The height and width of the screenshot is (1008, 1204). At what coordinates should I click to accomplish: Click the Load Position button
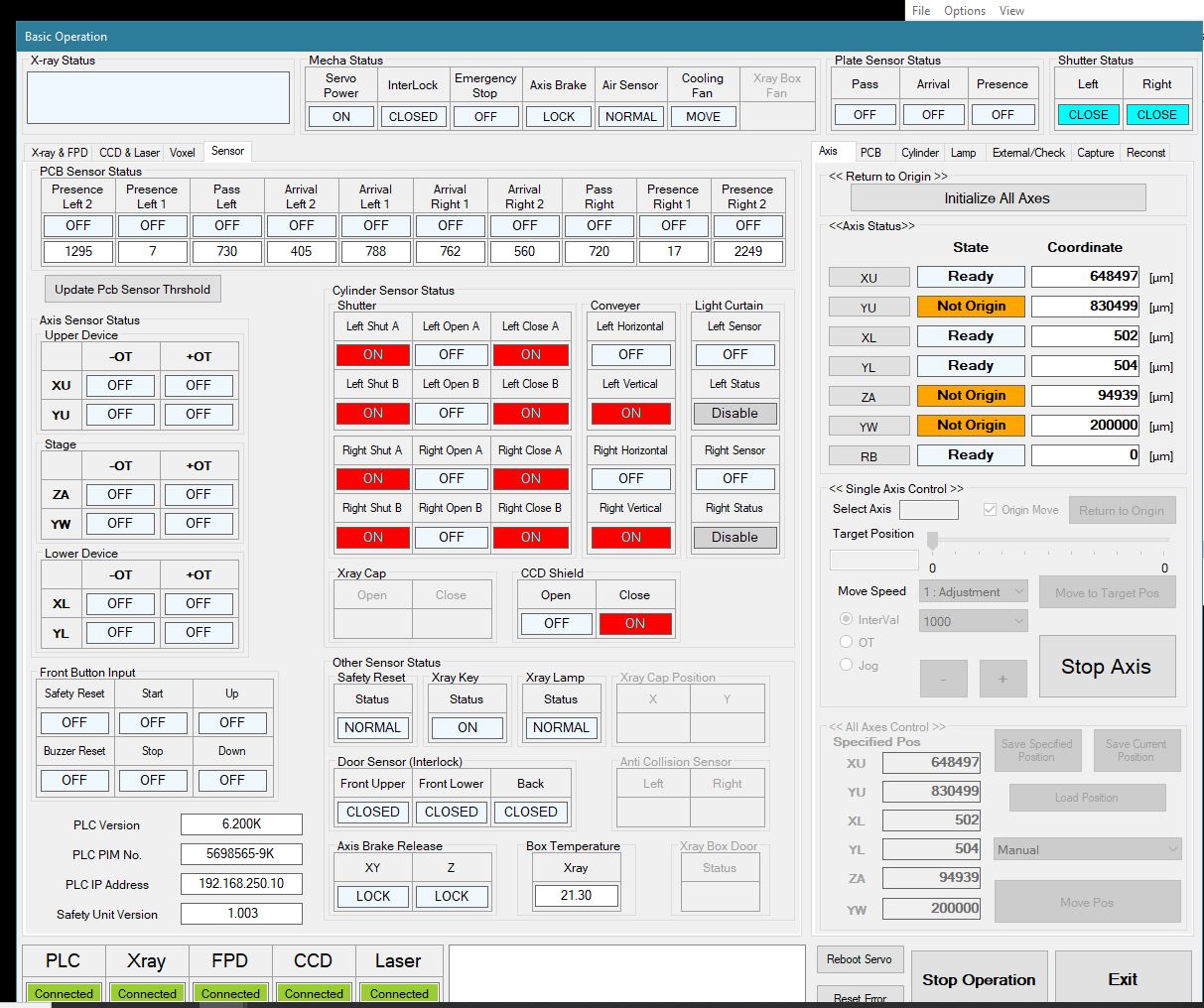(1087, 798)
